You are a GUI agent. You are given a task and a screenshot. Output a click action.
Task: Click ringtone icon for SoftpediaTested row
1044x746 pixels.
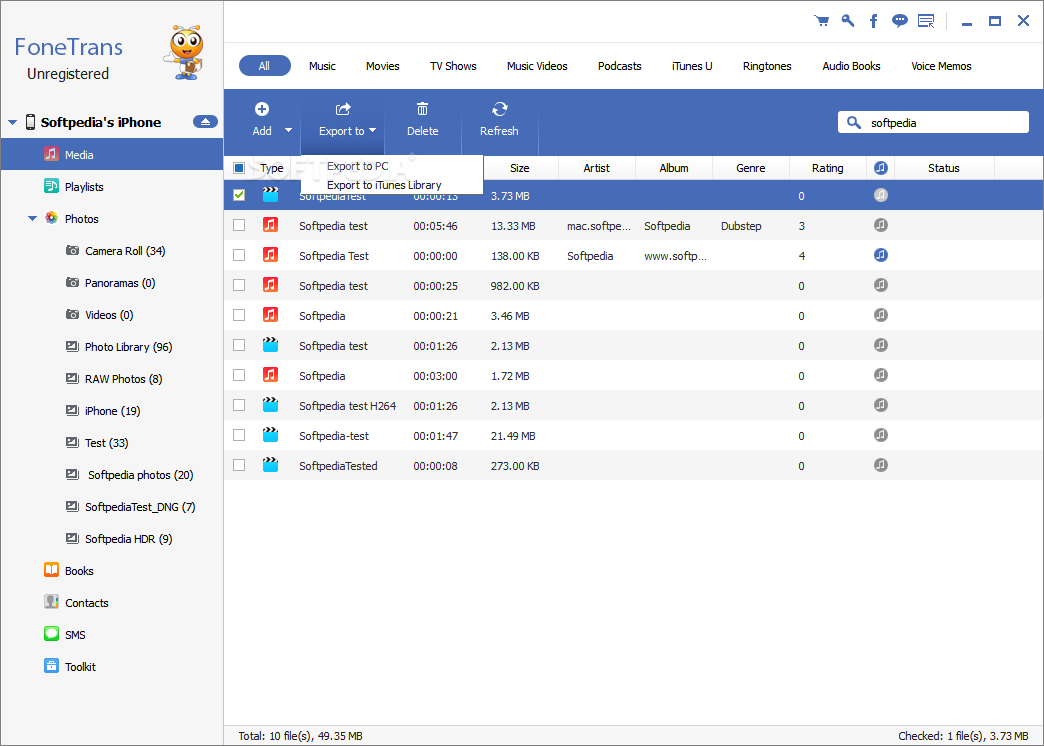pyautogui.click(x=880, y=465)
